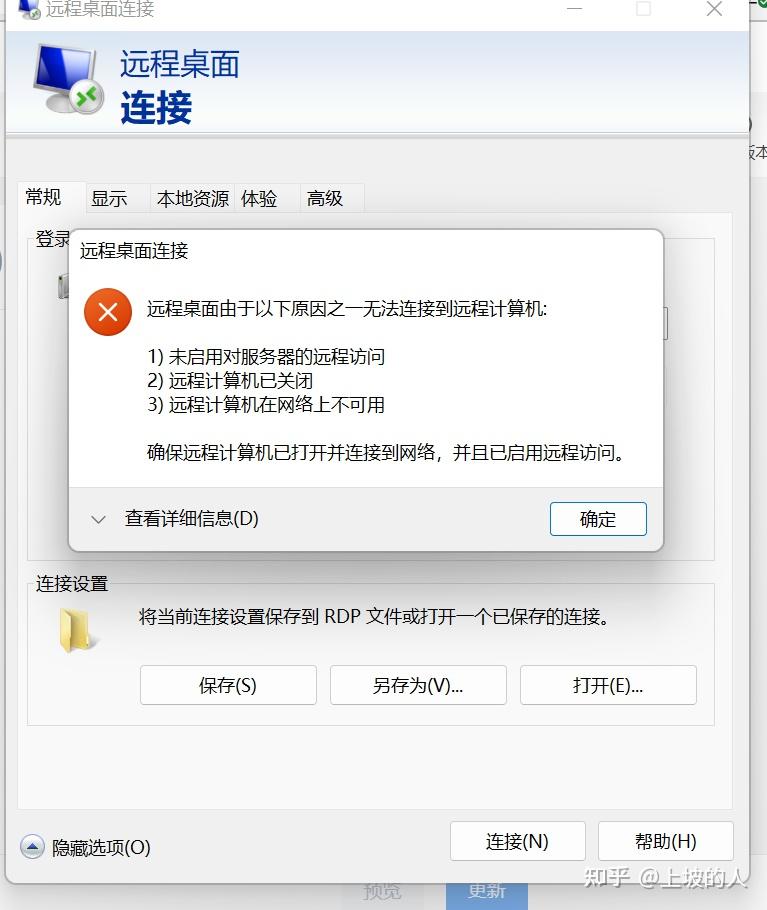Click the red error X icon

[108, 312]
